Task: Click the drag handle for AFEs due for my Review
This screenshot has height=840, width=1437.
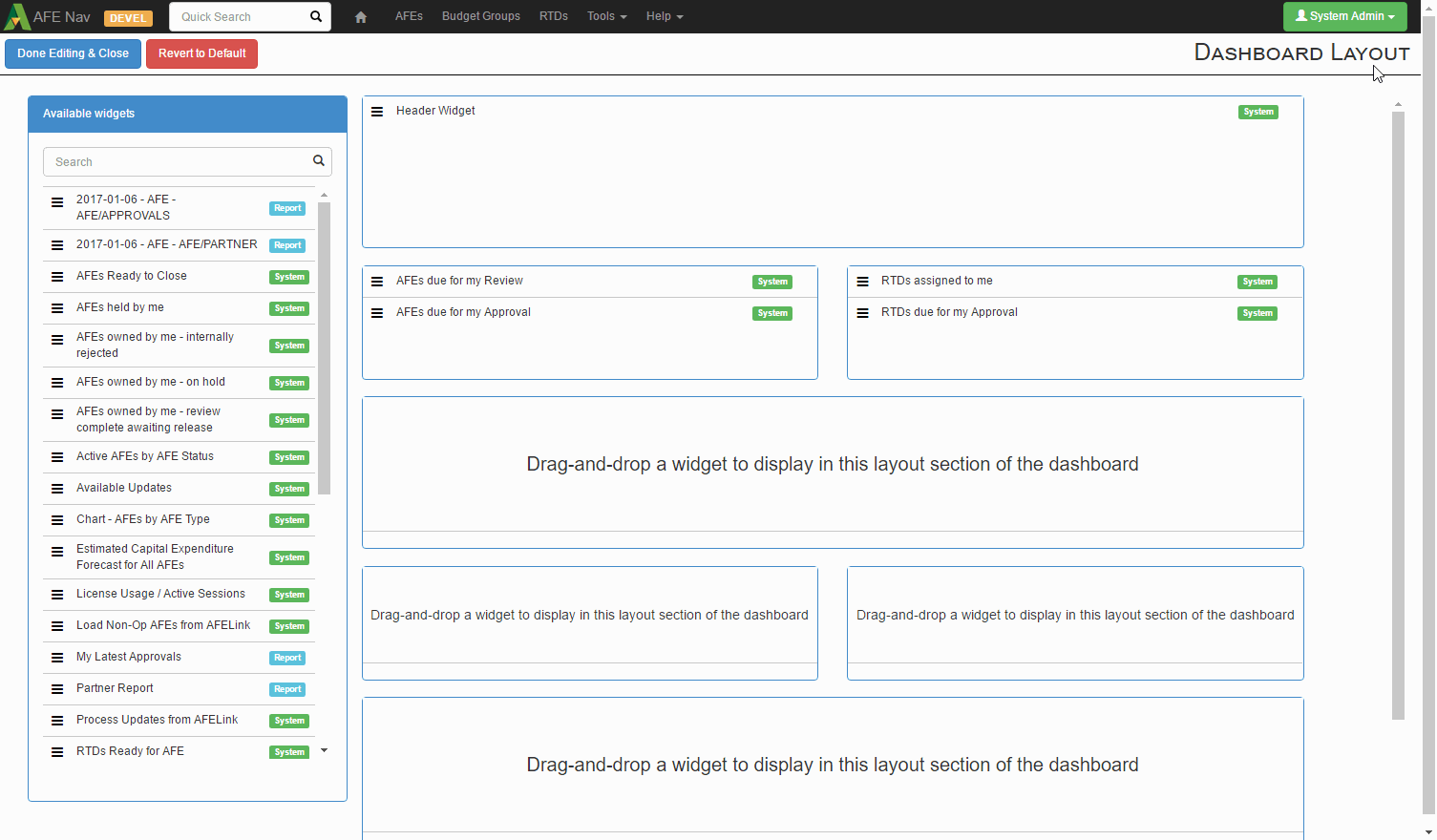Action: [377, 282]
